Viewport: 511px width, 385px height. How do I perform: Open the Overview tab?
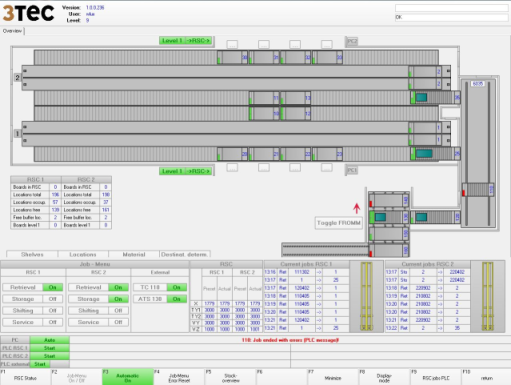coord(12,31)
